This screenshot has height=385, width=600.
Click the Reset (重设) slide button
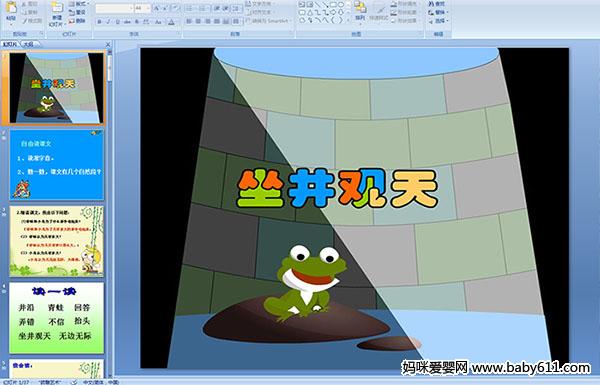coord(78,12)
